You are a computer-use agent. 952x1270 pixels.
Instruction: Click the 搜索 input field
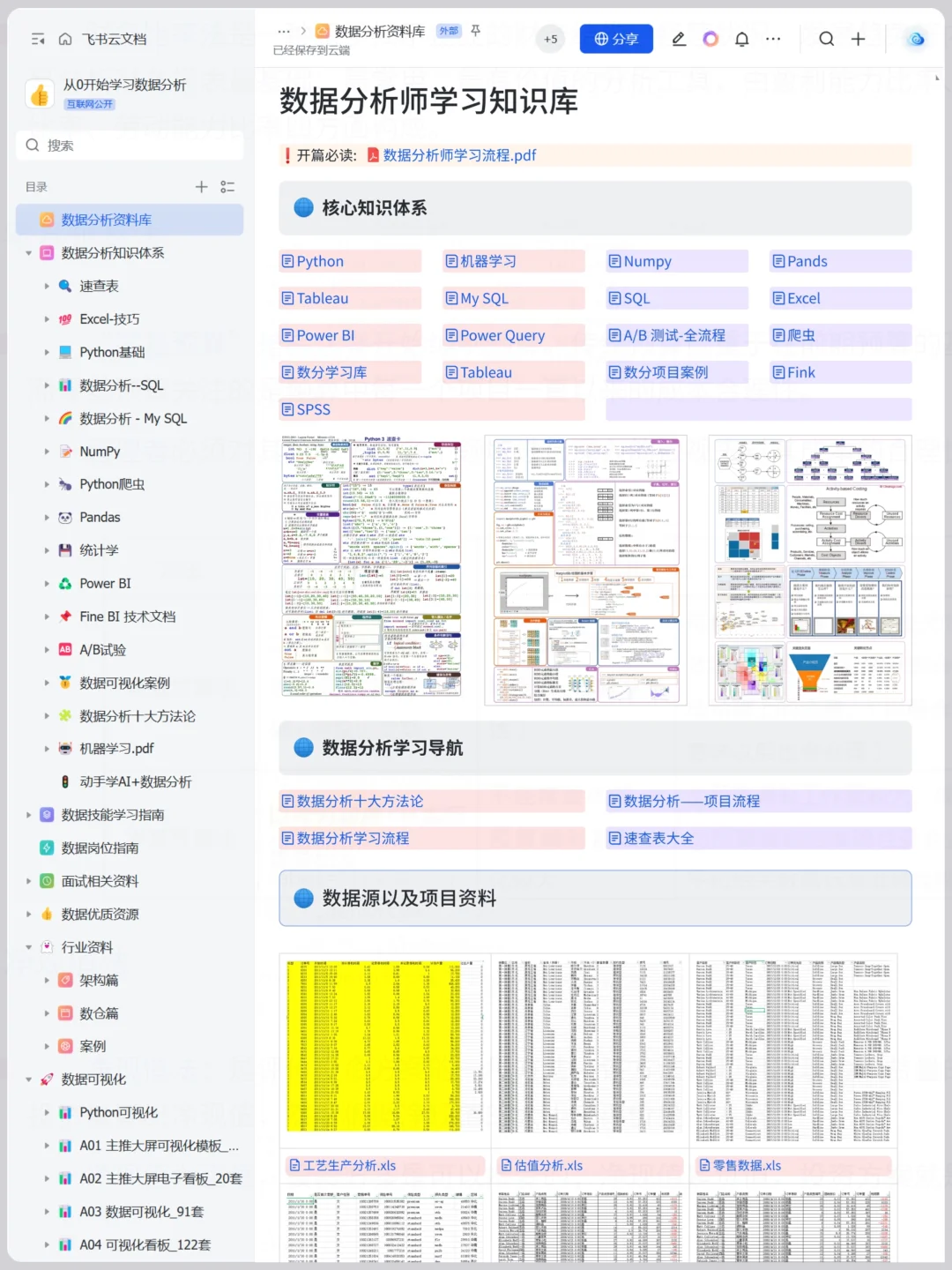tap(130, 146)
